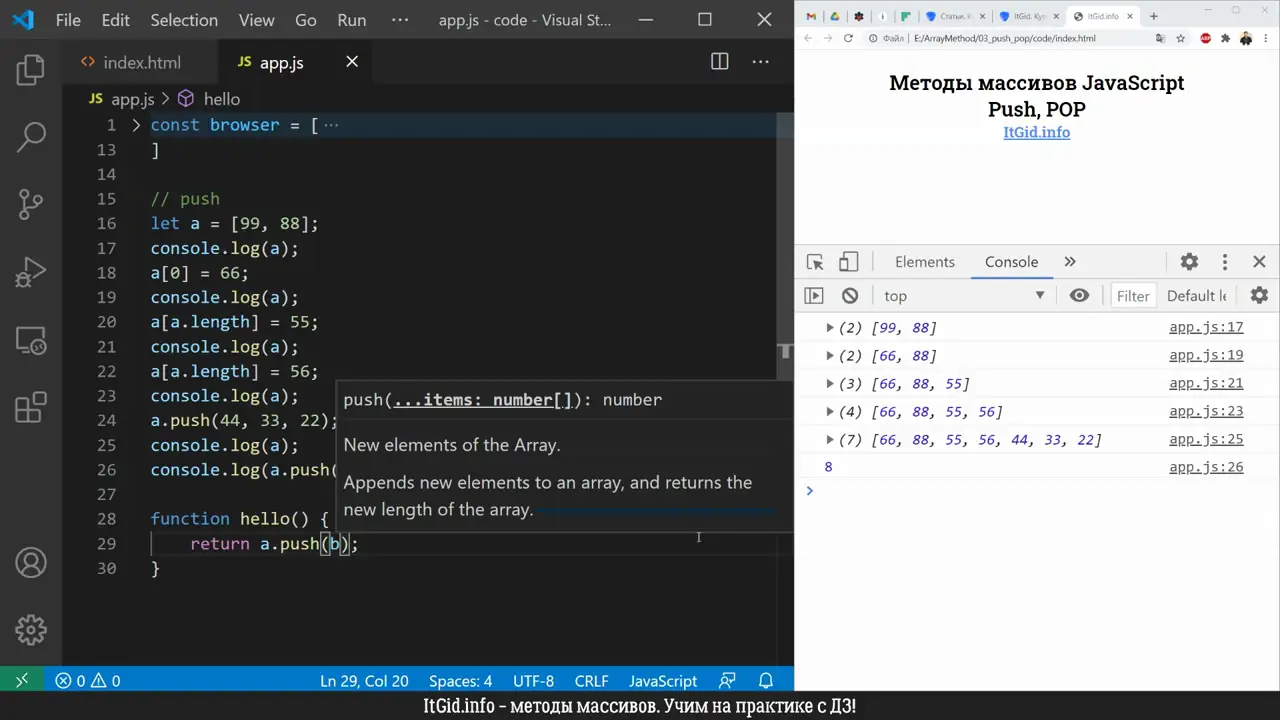This screenshot has width=1280, height=720.
Task: Open source link app.js:25
Action: 1205,440
